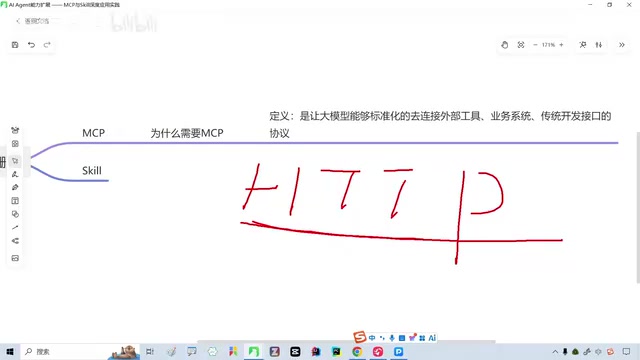The height and width of the screenshot is (360, 640).
Task: Select the line tool in left sidebar
Action: pyautogui.click(x=15, y=227)
